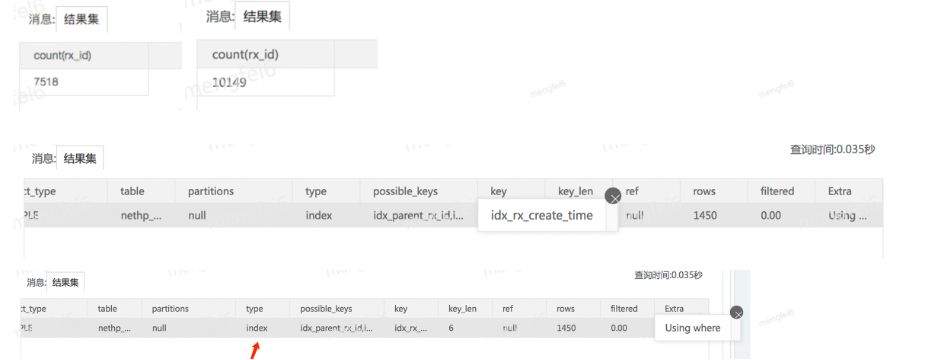The width and height of the screenshot is (942, 360).
Task: Open 结果集 tab above the 10149 count
Action: point(262,16)
